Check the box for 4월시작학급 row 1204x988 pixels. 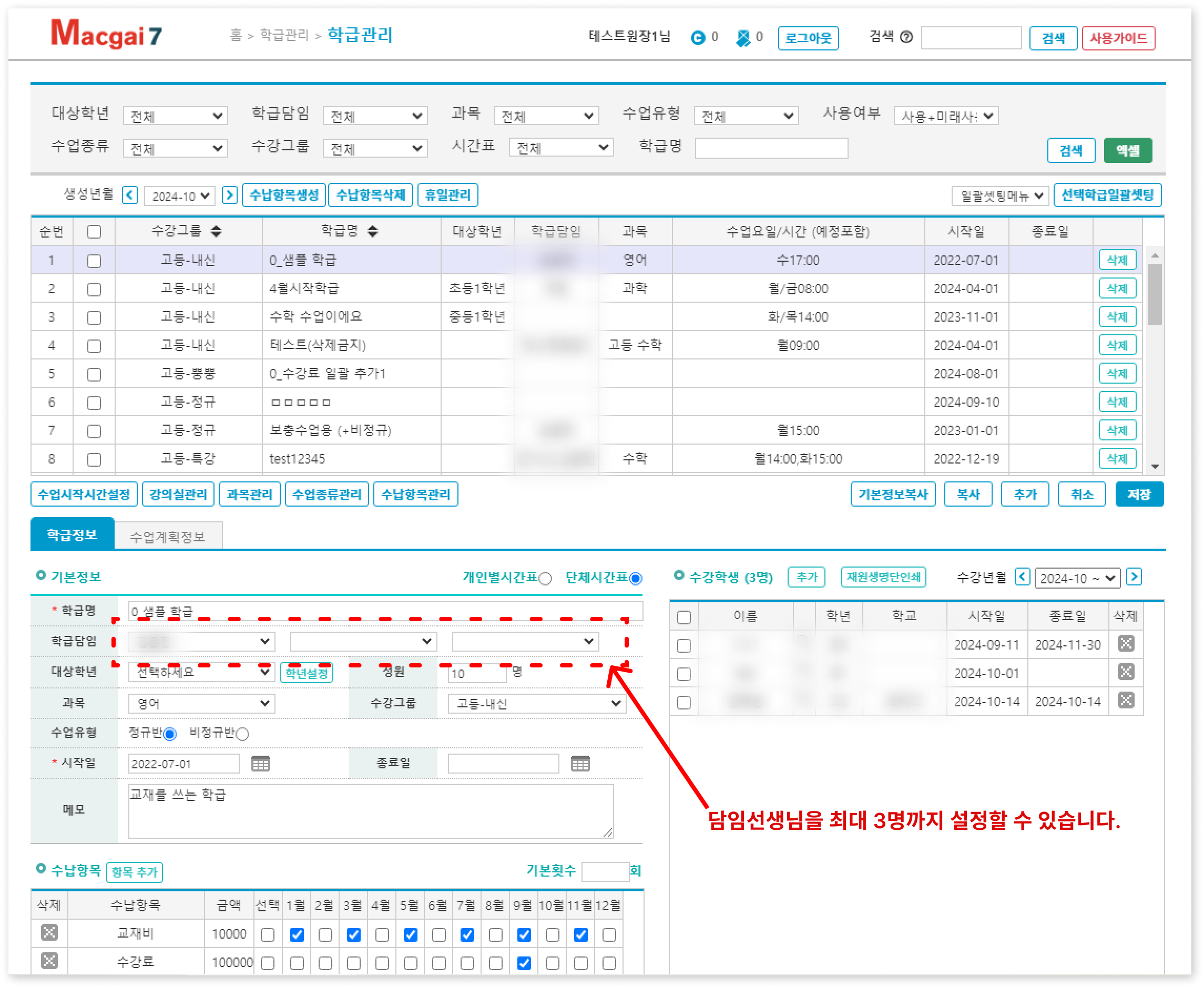[94, 289]
